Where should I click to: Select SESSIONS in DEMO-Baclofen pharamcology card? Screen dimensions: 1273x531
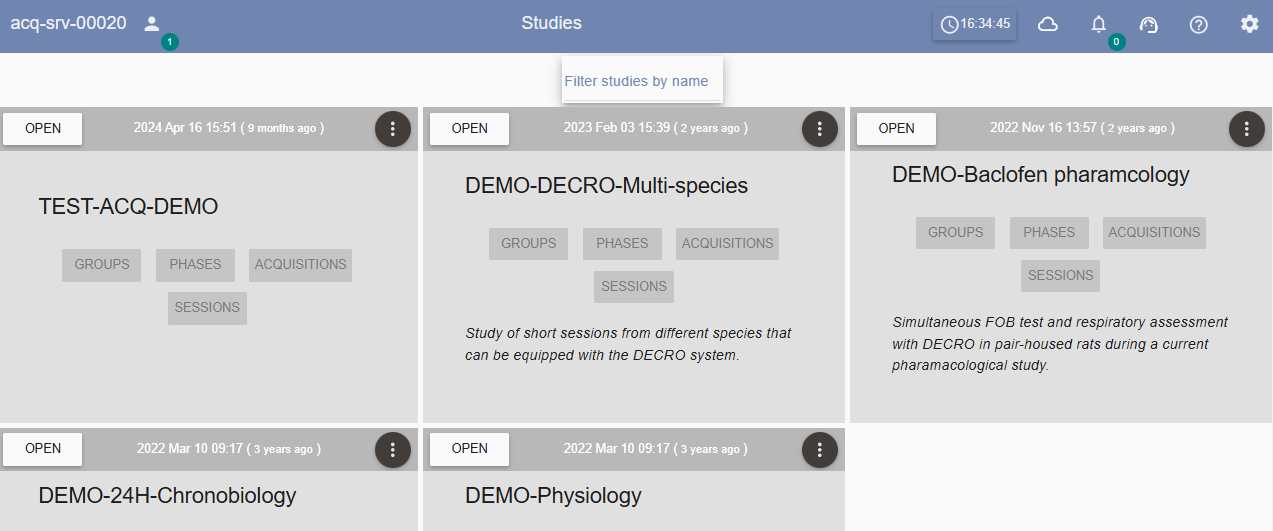click(1061, 276)
